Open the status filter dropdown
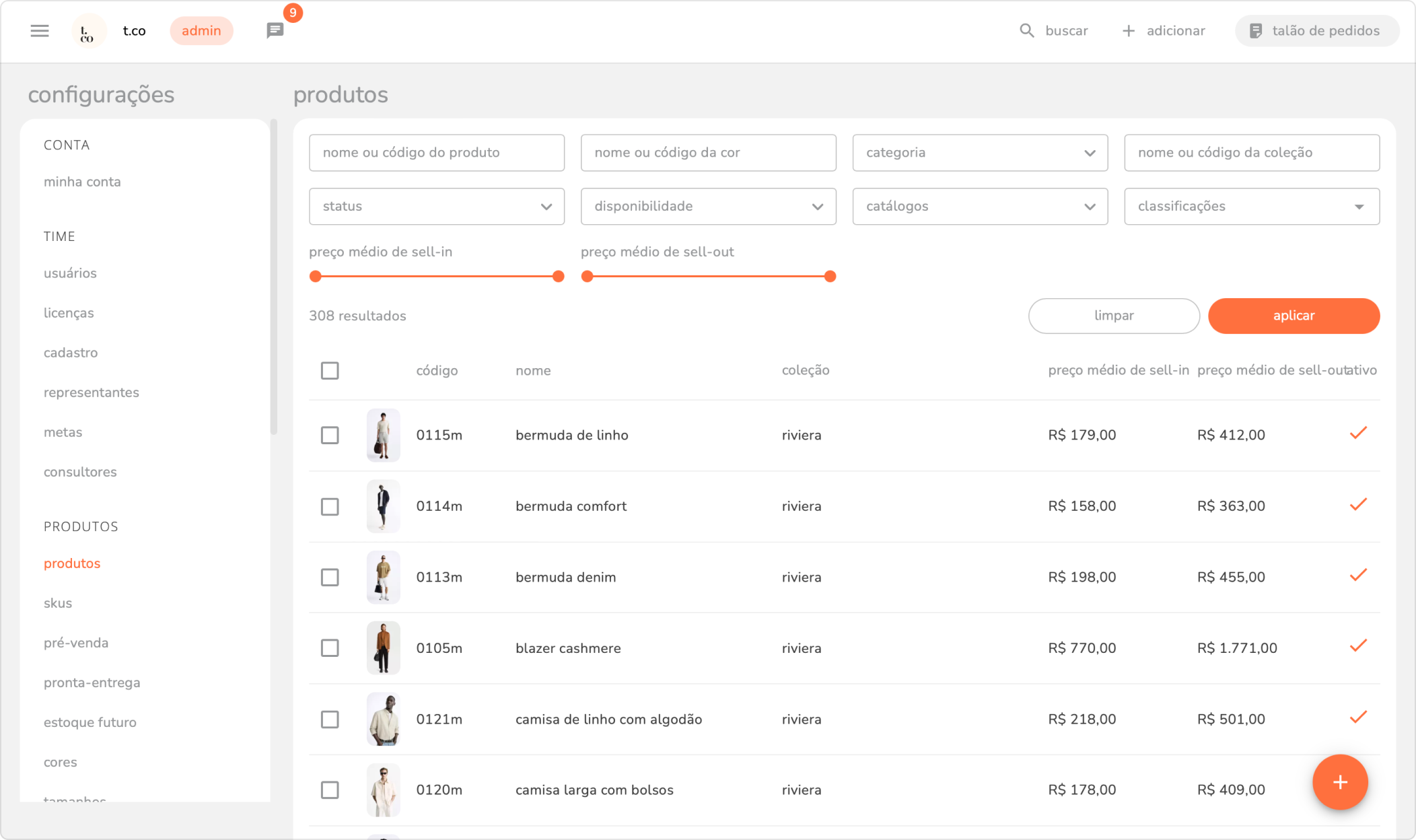The height and width of the screenshot is (840, 1416). coord(436,207)
